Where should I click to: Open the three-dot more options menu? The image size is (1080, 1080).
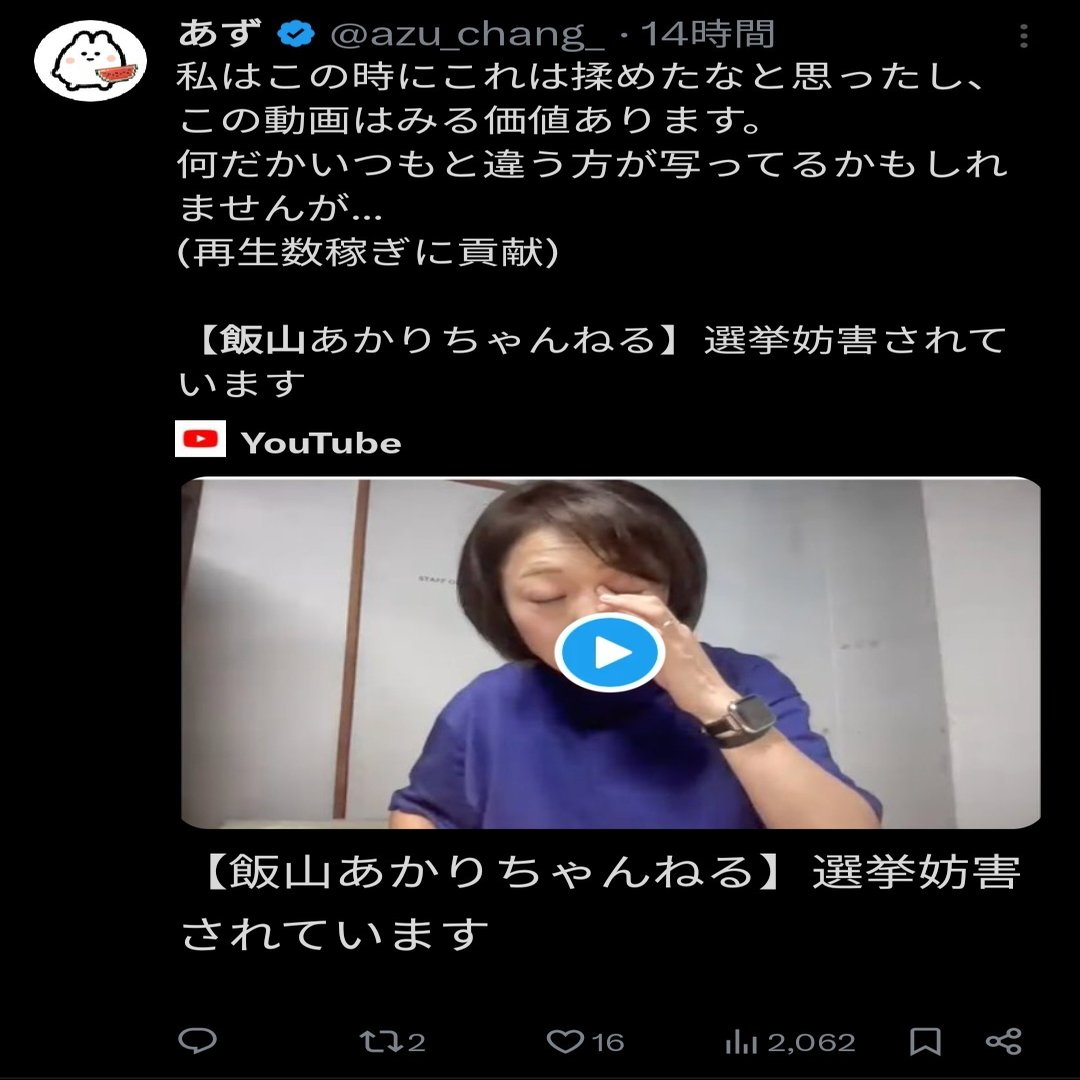[1024, 35]
